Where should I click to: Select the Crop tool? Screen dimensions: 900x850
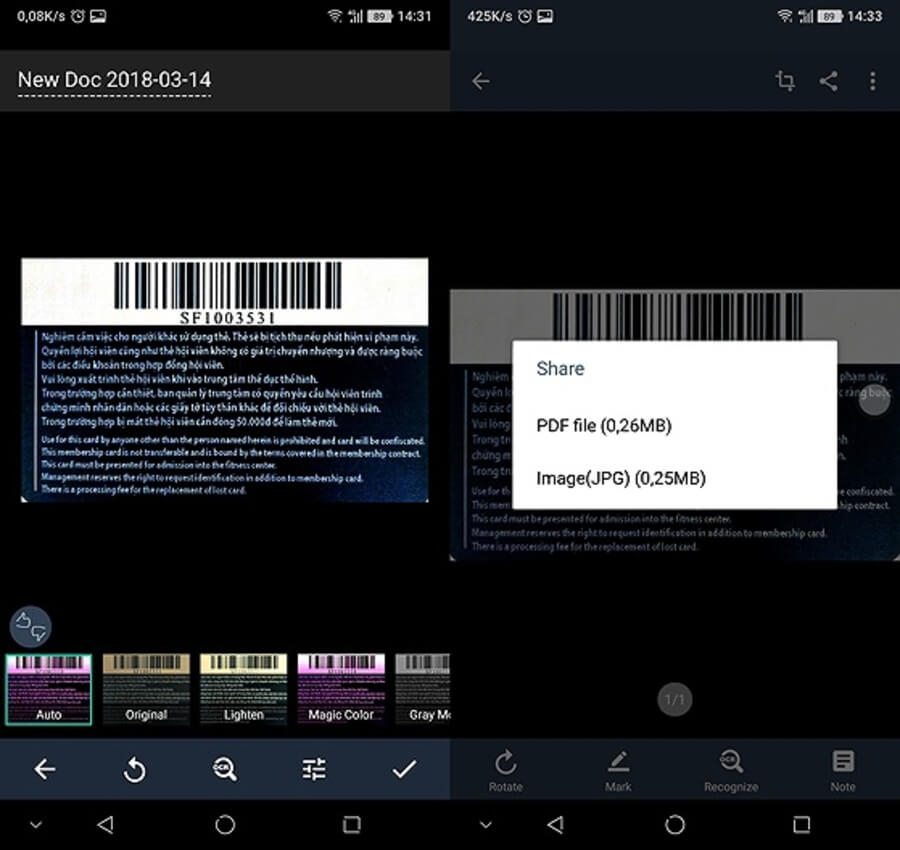click(785, 81)
